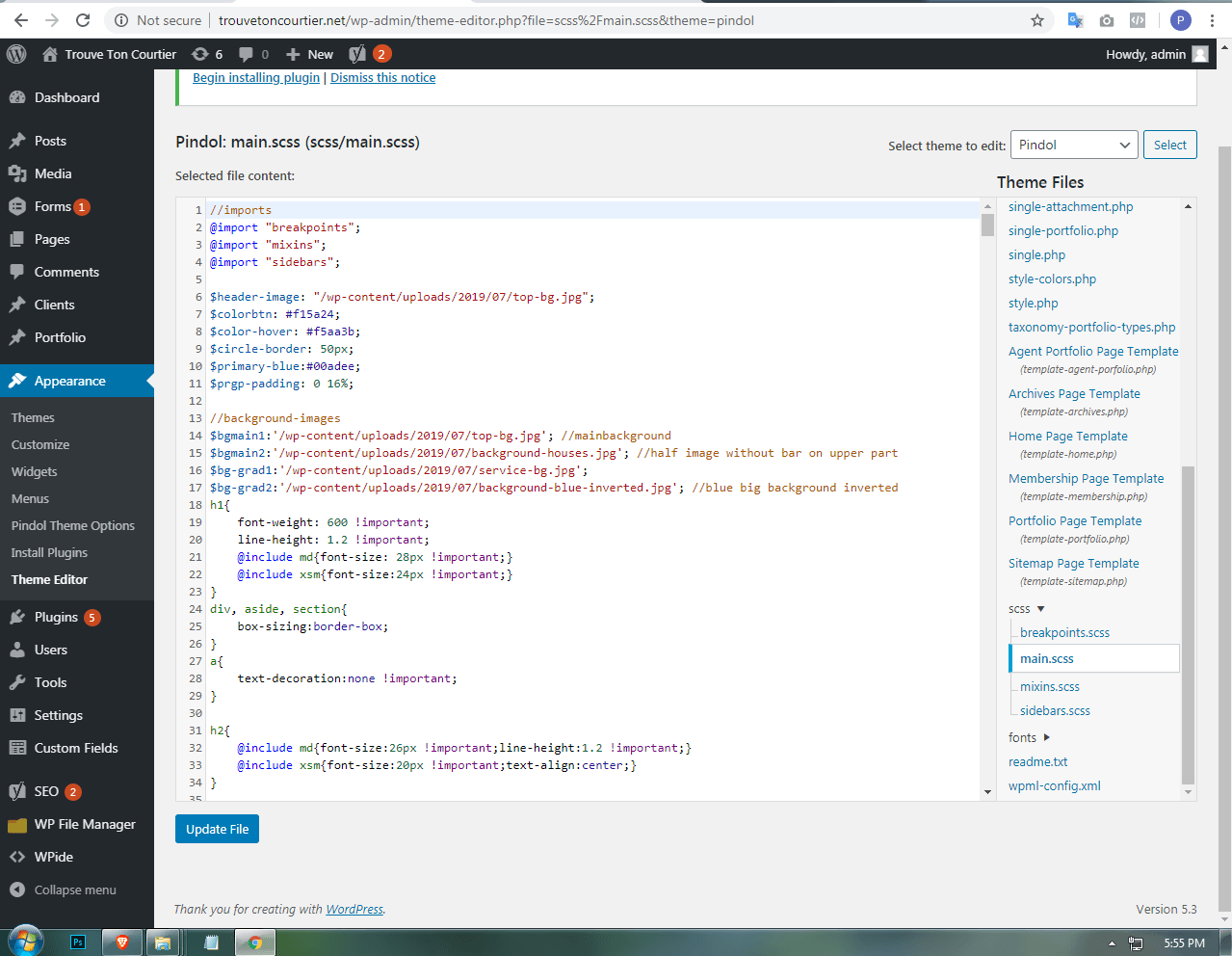Screen dimensions: 1232x956
Task: Open Brave browser from taskbar
Action: [122, 943]
